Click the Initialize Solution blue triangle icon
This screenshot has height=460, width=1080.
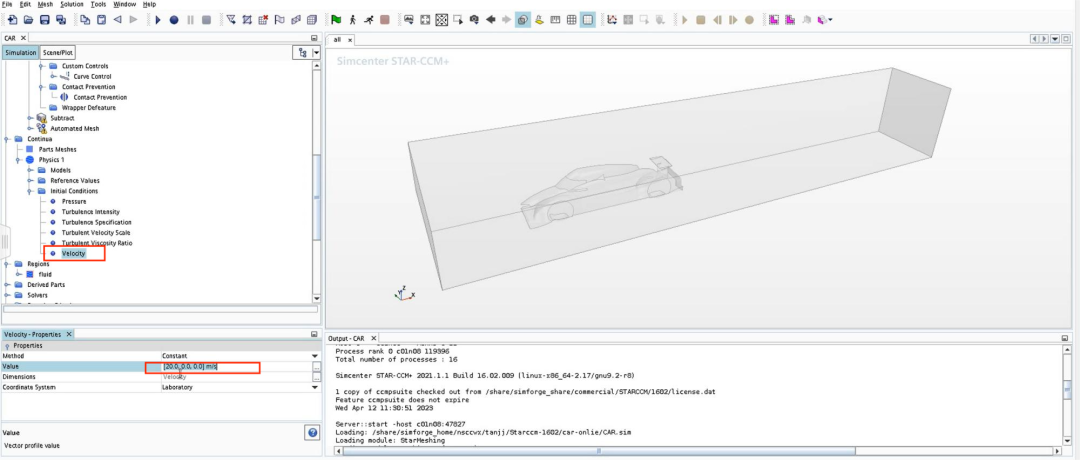click(158, 20)
